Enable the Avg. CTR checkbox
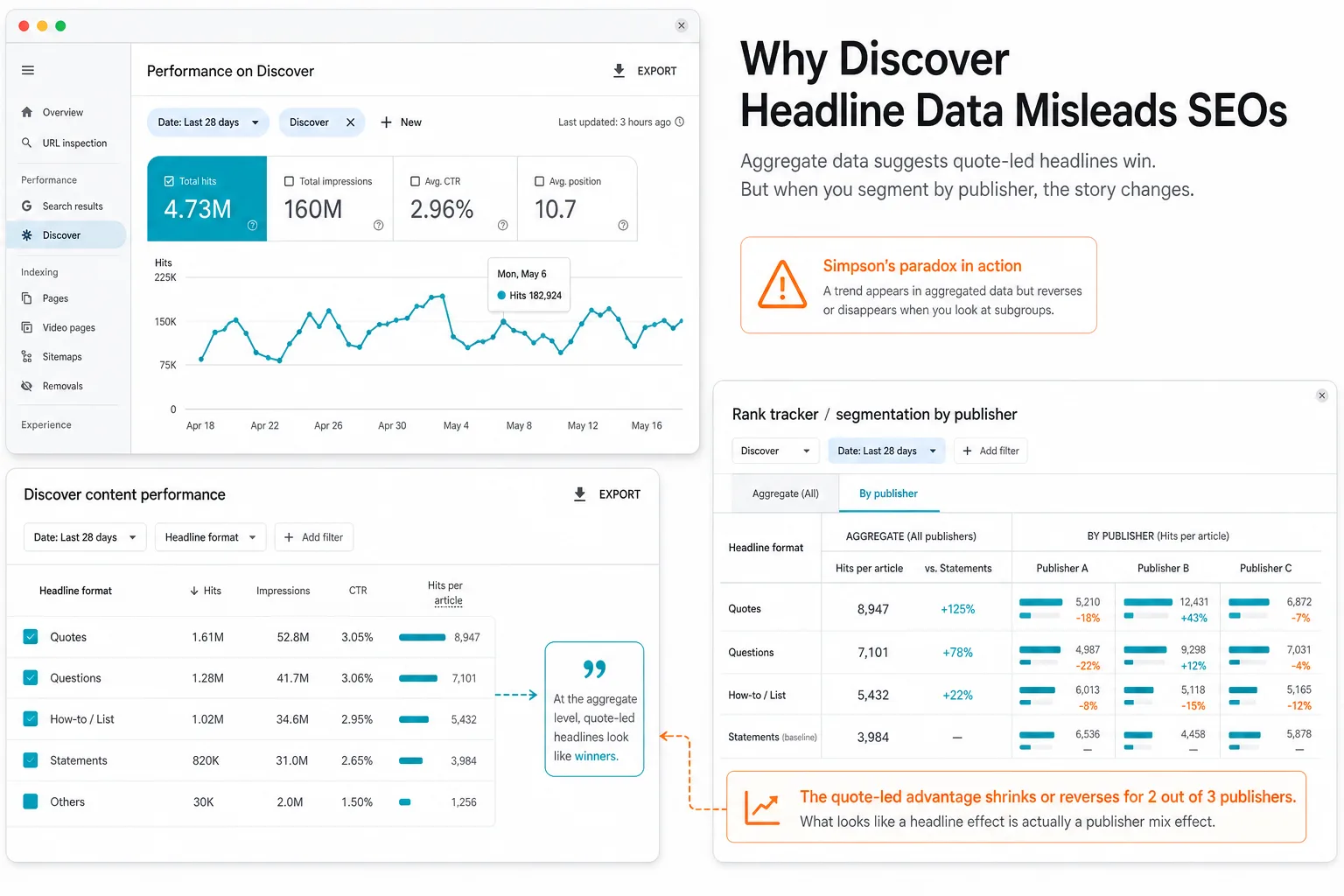1344x896 pixels. click(x=416, y=181)
